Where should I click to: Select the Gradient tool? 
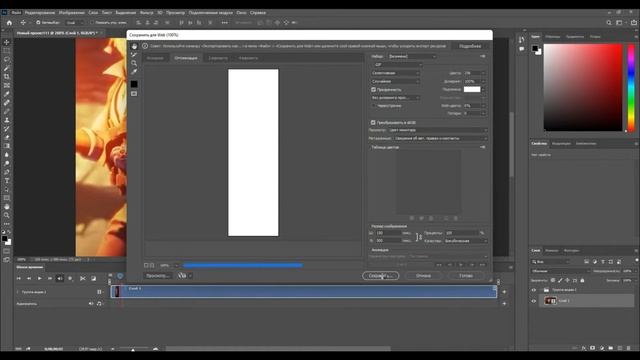(x=7, y=146)
